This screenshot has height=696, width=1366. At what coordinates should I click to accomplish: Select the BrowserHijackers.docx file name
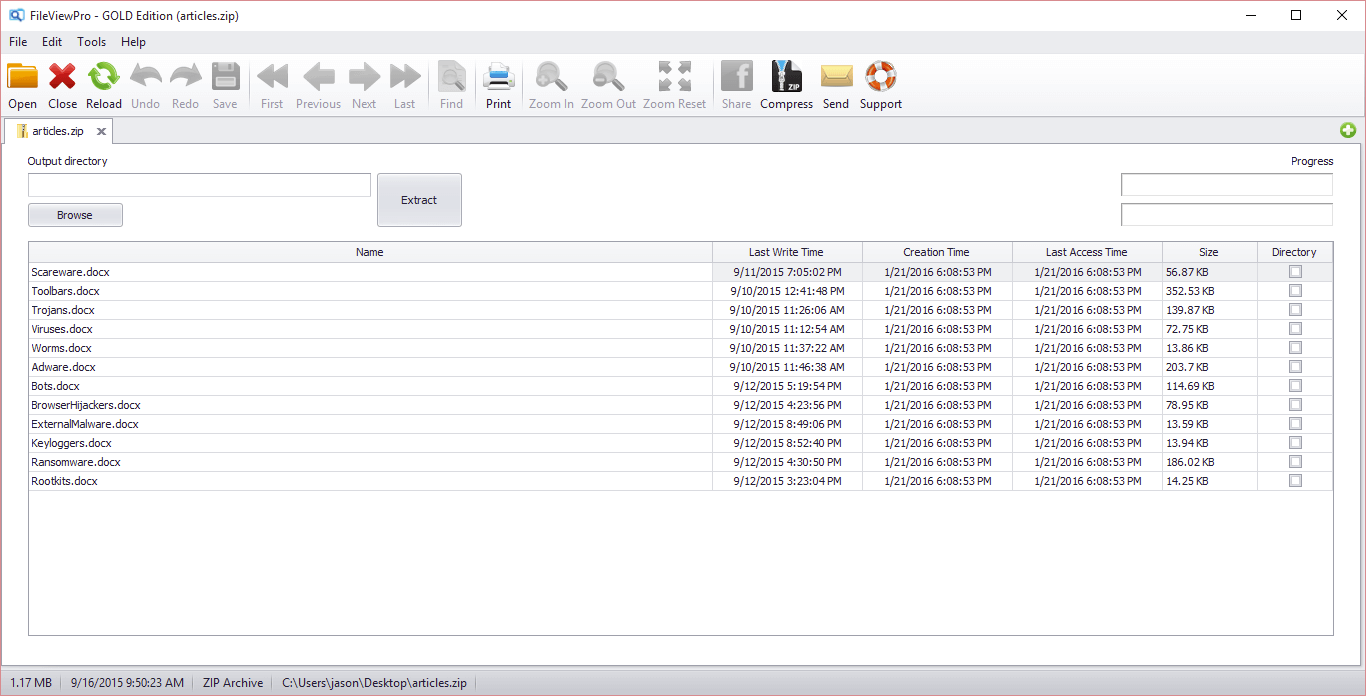click(x=86, y=405)
